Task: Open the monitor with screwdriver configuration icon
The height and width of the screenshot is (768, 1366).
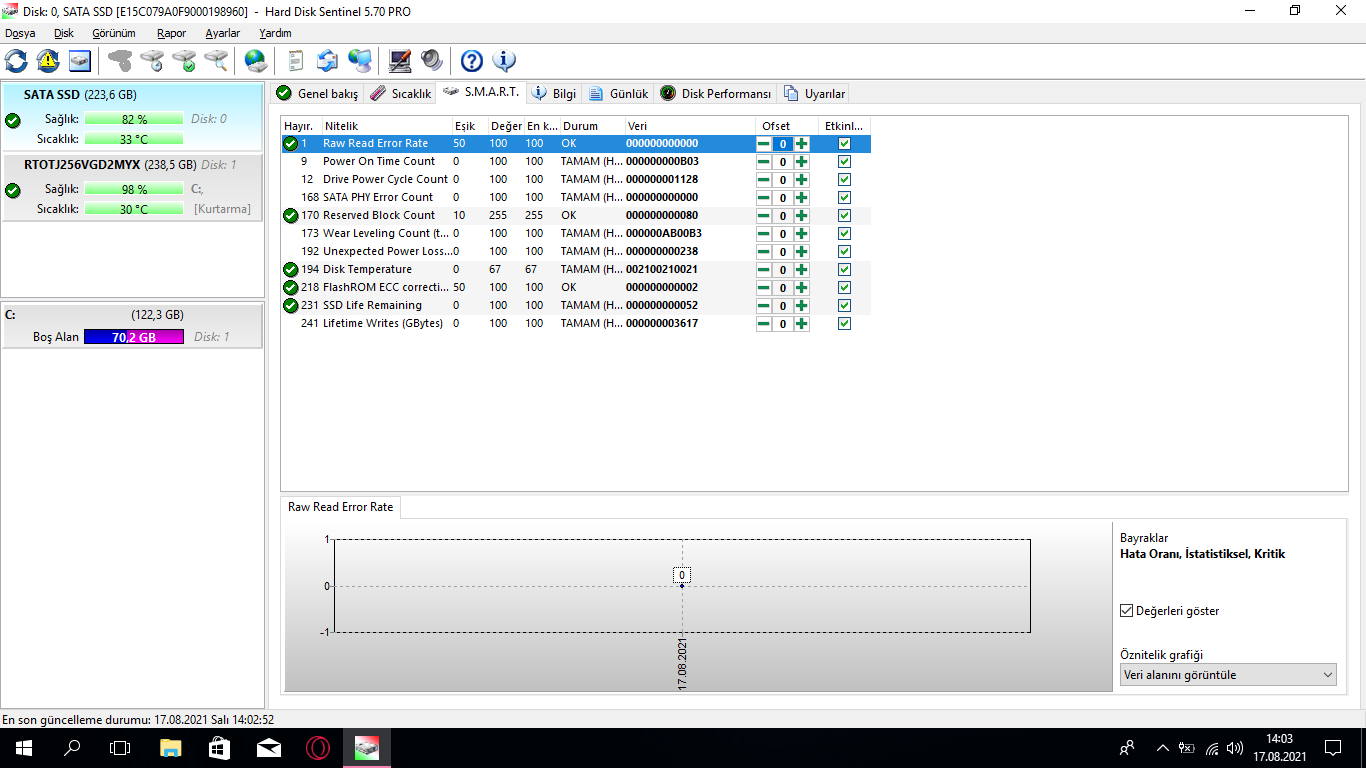Action: point(400,61)
